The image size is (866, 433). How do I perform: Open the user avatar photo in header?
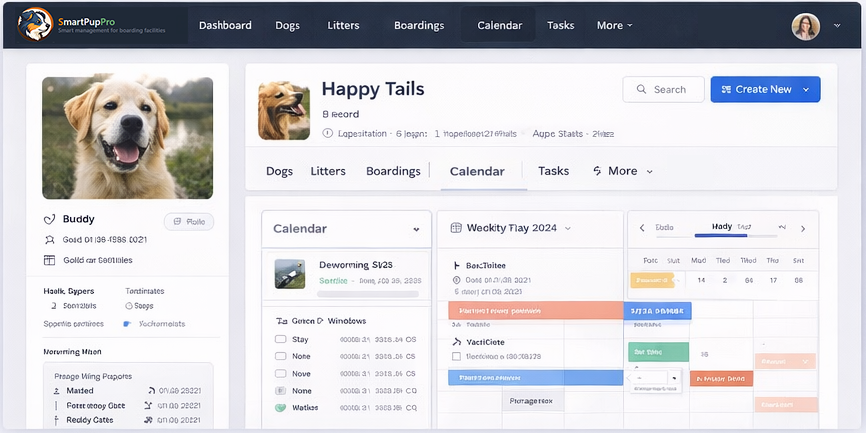[x=805, y=26]
